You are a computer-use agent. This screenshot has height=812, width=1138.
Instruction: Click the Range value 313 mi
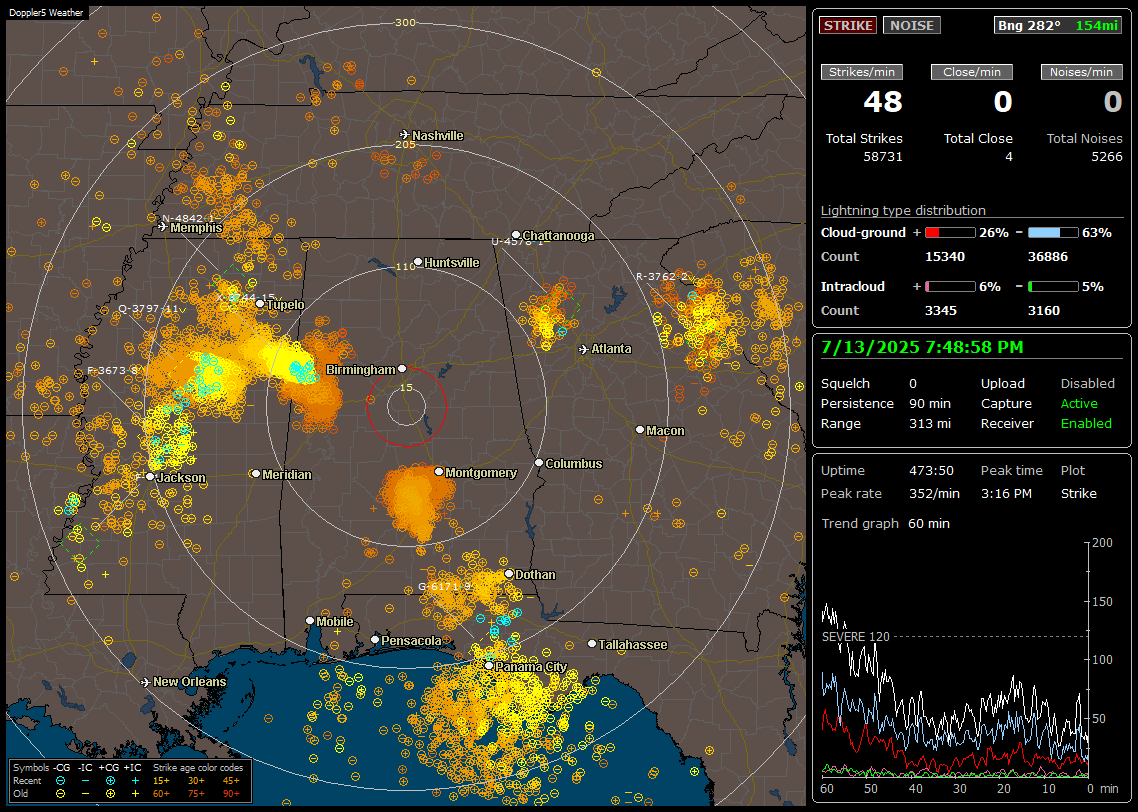pyautogui.click(x=930, y=424)
